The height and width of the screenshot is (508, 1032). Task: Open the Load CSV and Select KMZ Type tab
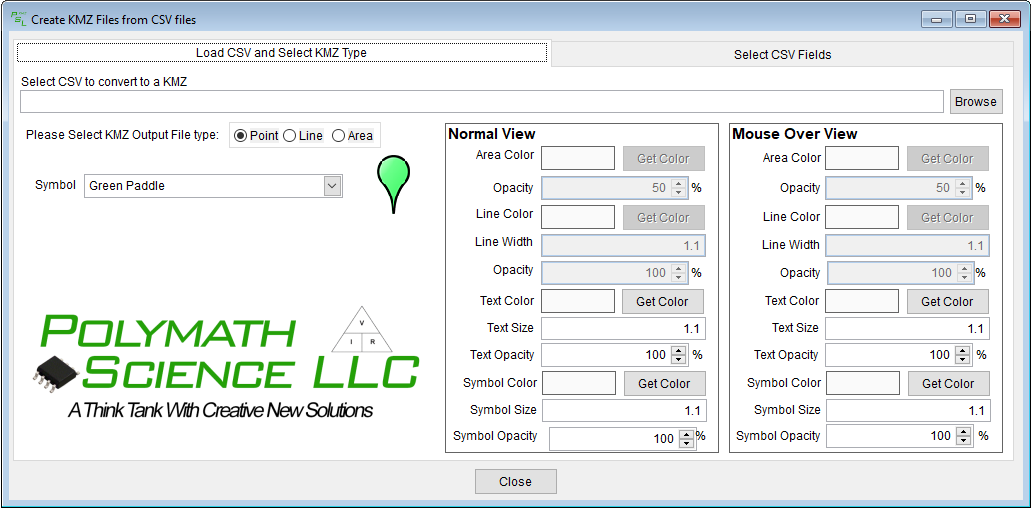[281, 53]
